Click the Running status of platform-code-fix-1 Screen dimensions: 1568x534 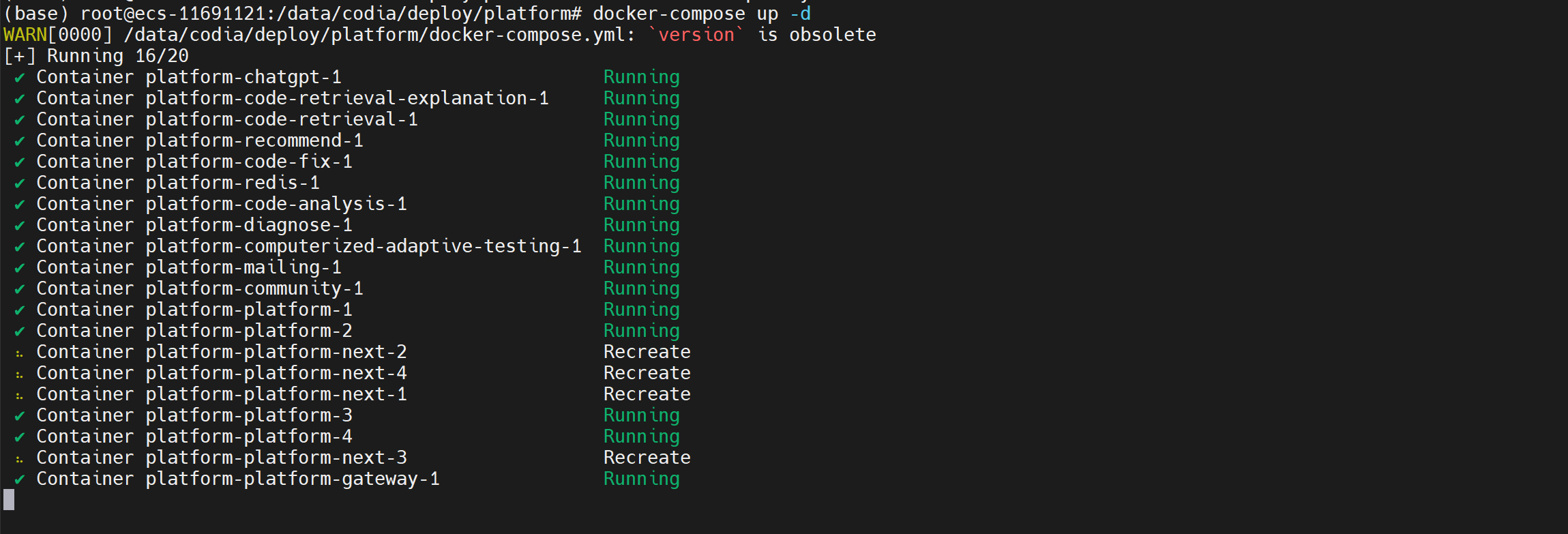click(641, 162)
